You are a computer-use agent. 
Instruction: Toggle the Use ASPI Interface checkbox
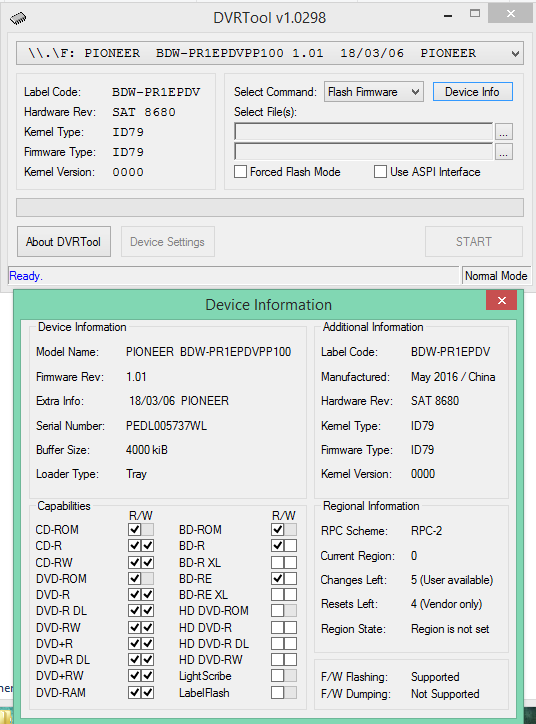pyautogui.click(x=380, y=172)
